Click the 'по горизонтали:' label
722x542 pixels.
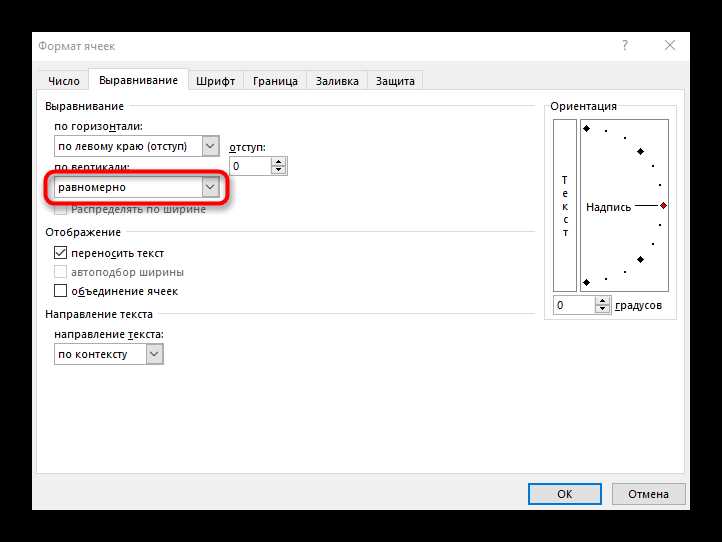(99, 126)
